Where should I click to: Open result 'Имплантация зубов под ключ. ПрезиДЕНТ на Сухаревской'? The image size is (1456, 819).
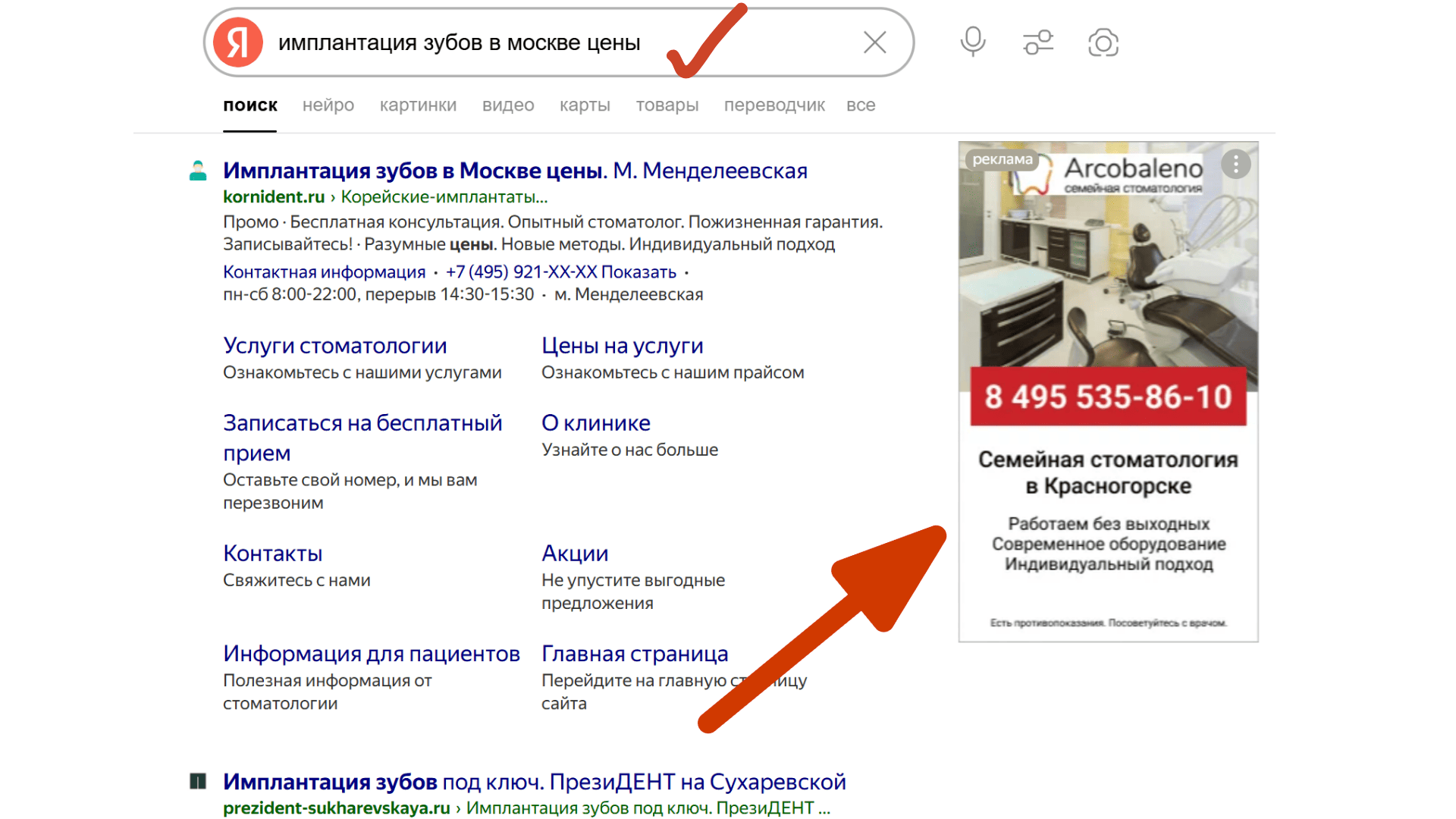(535, 781)
